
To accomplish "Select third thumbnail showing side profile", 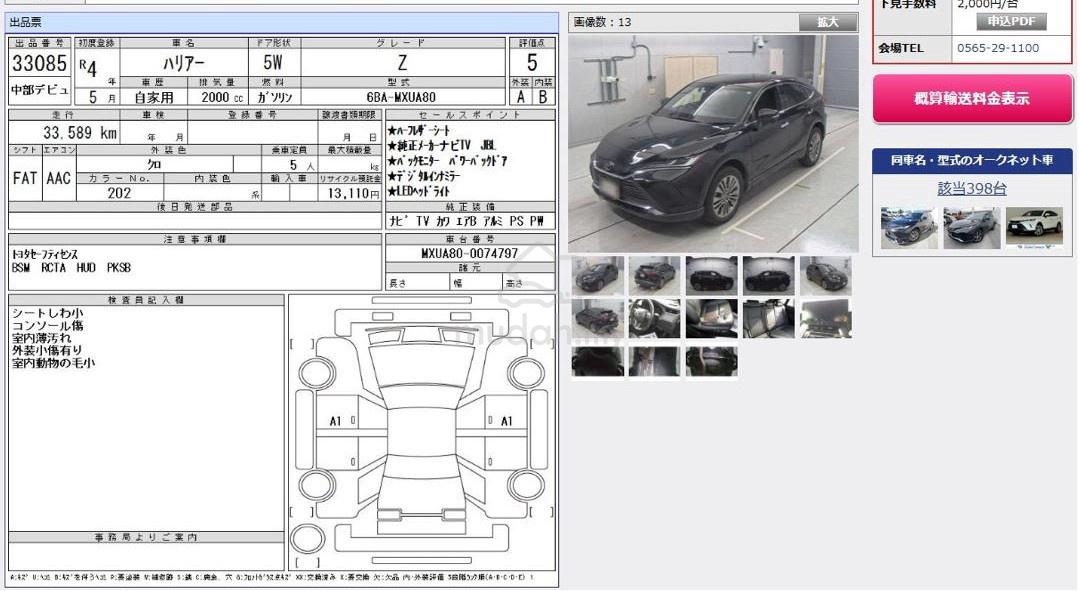I will tap(712, 276).
